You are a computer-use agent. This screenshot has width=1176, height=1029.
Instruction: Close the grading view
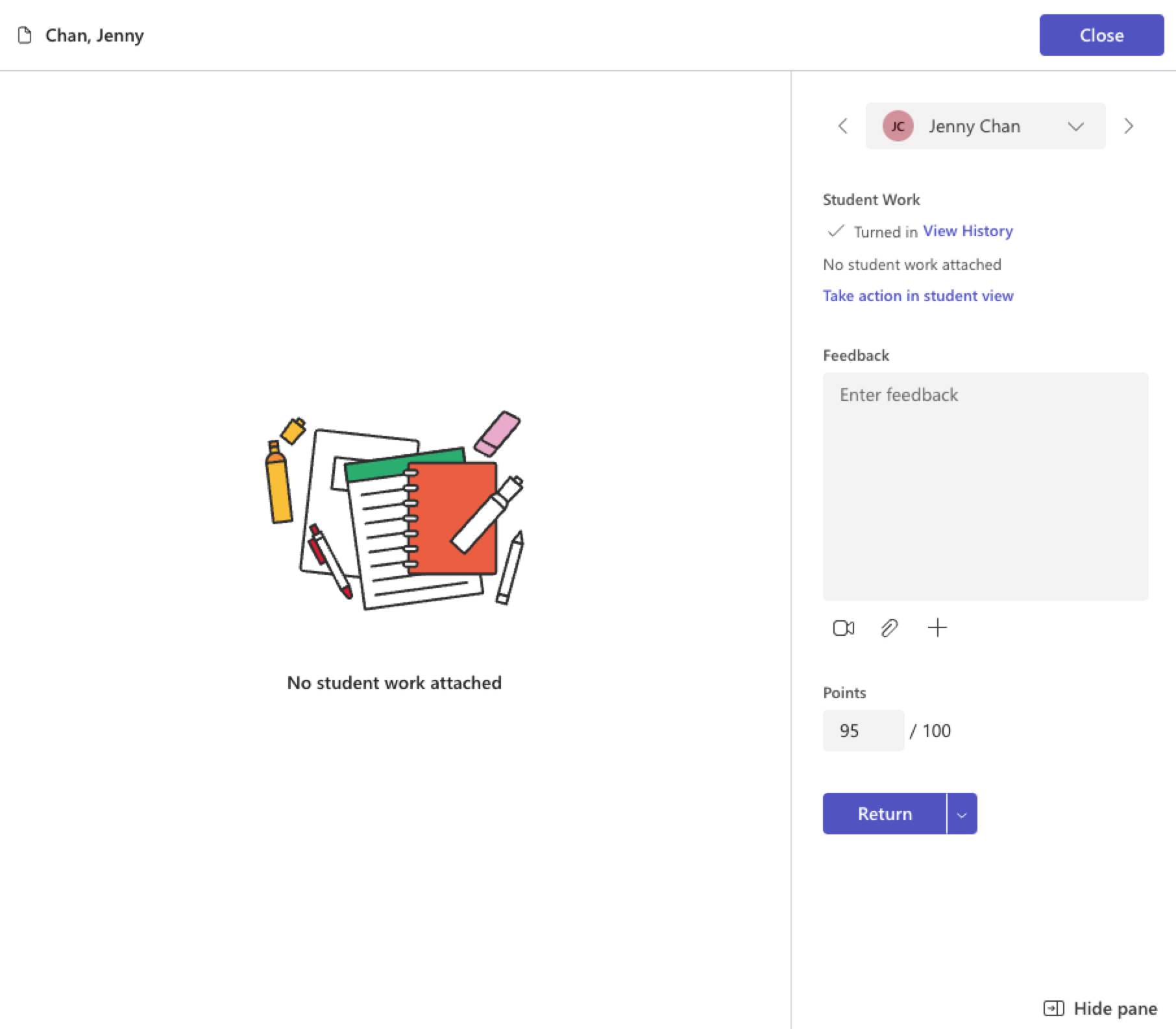coord(1101,35)
